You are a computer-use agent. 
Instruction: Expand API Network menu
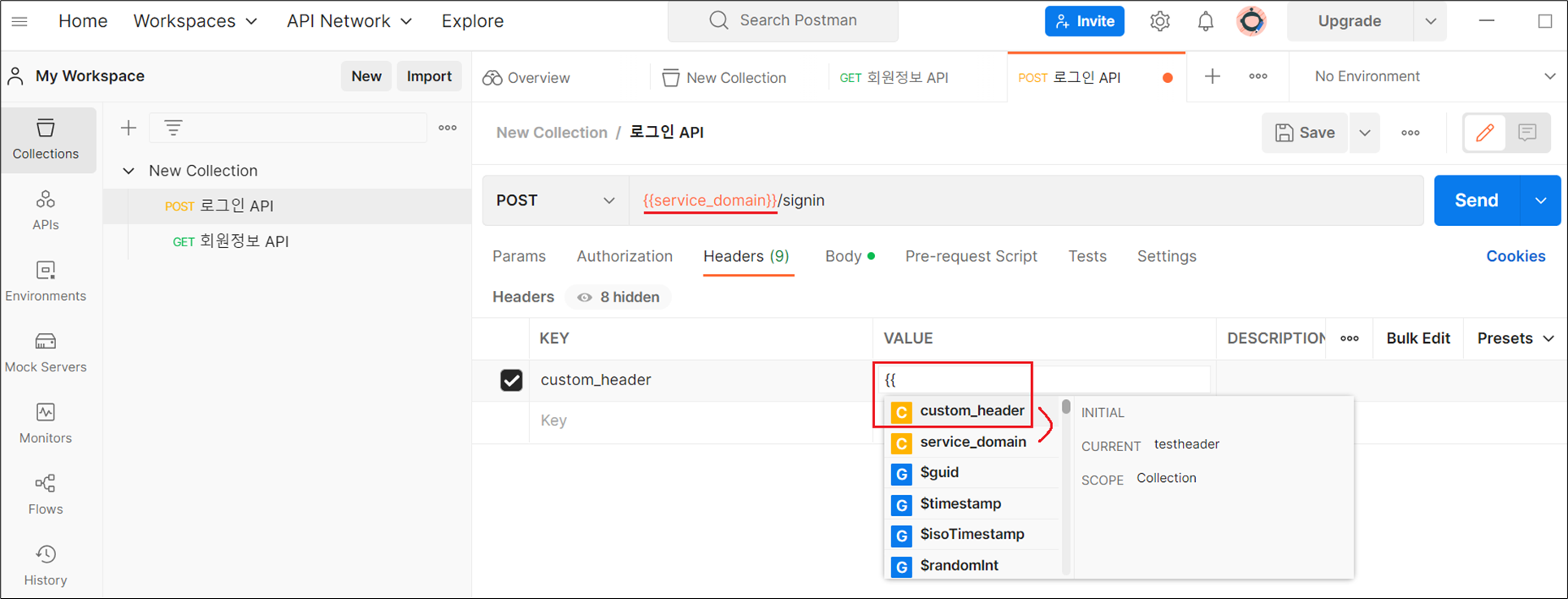349,21
